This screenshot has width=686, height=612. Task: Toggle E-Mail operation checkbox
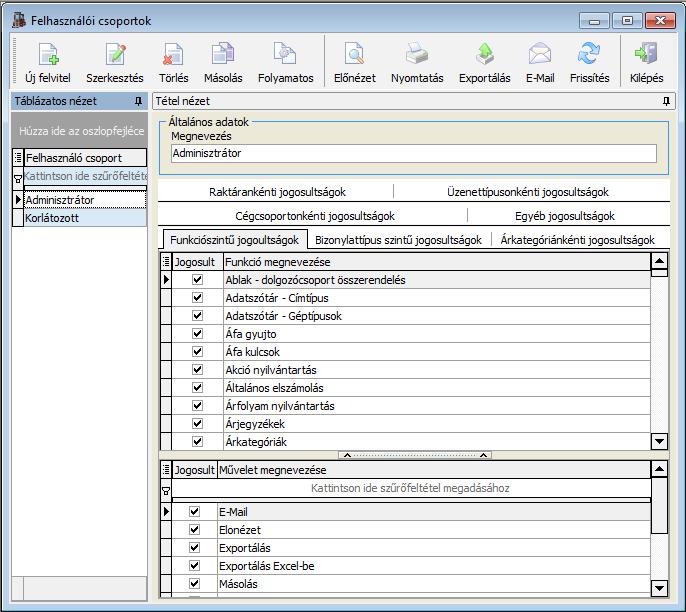pos(194,511)
